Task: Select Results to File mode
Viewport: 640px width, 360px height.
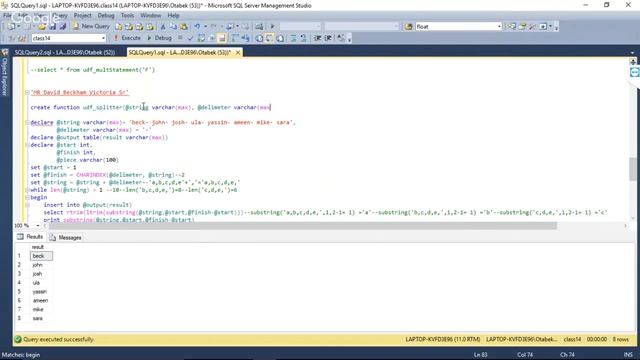Action: point(280,38)
